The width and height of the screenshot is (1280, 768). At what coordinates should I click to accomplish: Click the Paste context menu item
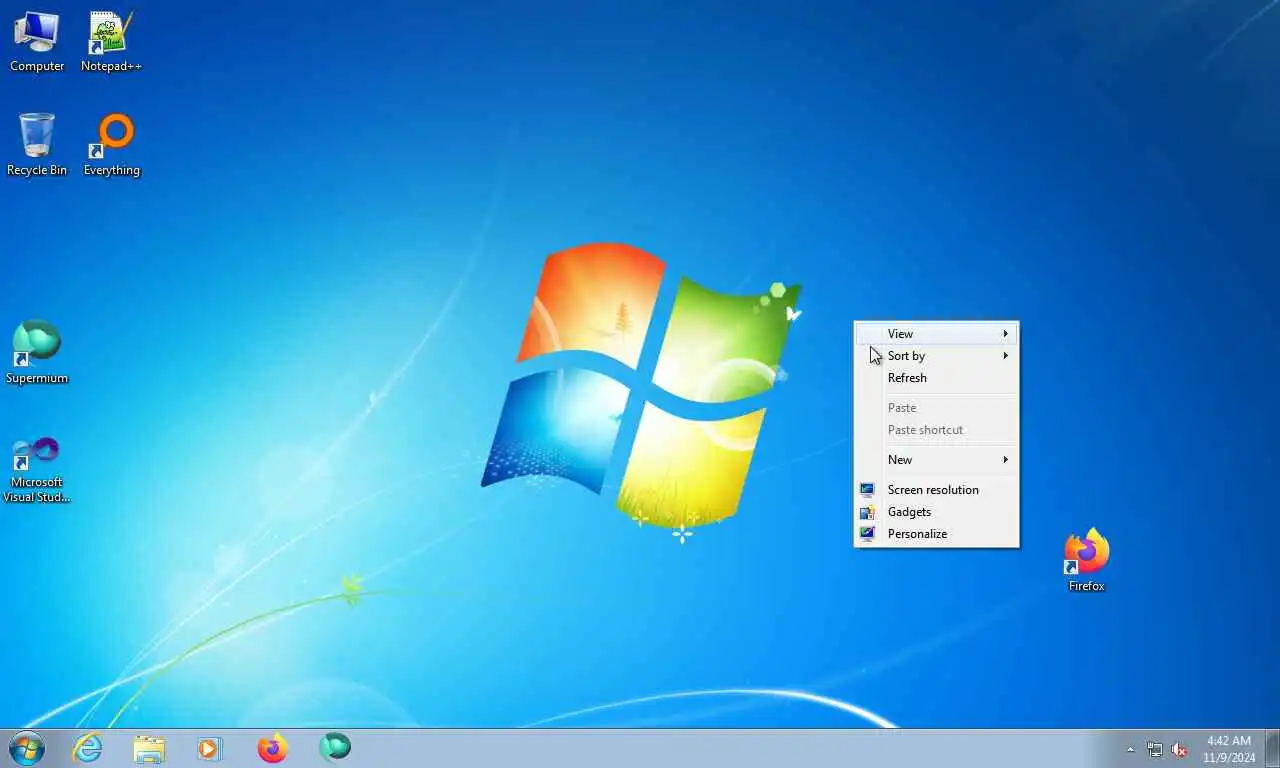pyautogui.click(x=936, y=408)
